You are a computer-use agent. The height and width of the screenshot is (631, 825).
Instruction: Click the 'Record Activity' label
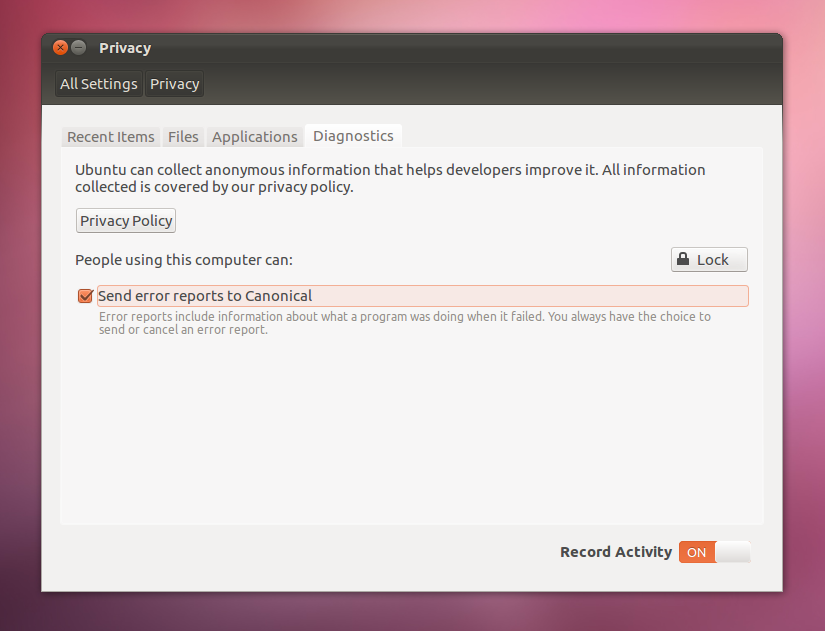(x=616, y=552)
